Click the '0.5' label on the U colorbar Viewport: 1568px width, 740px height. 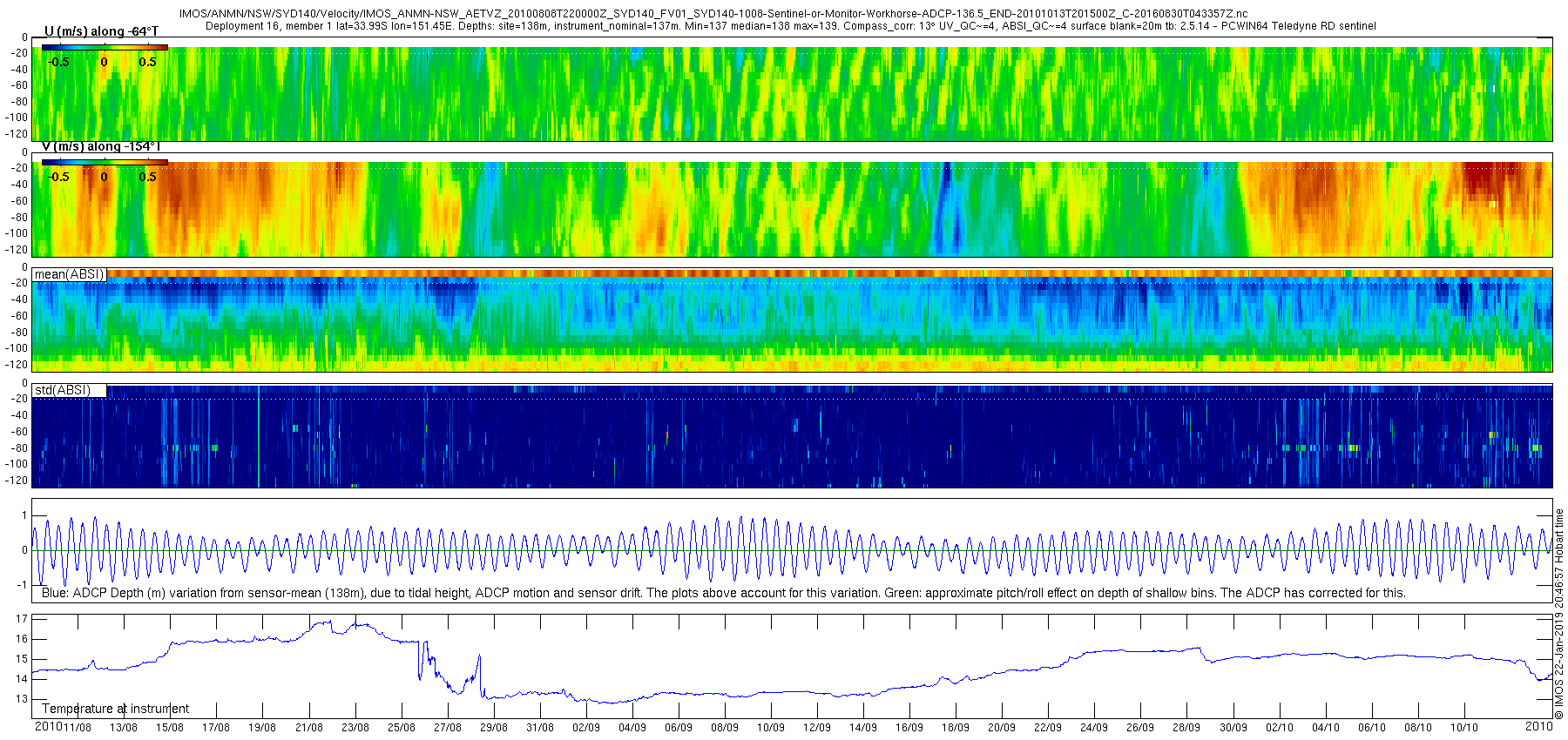(148, 62)
